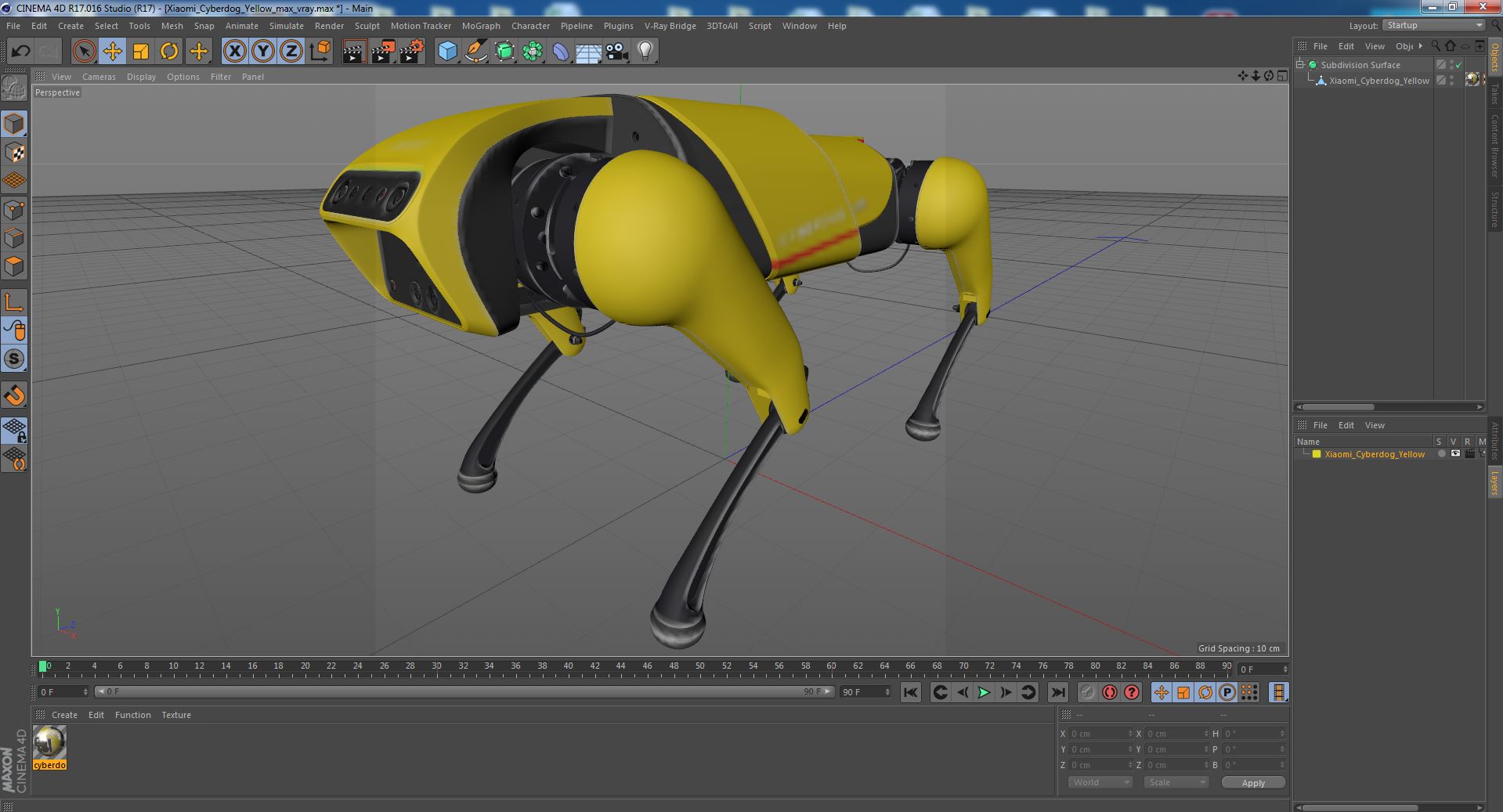Toggle layer visibility for Xiaomi_Cyberdog_Yellow
This screenshot has width=1503, height=812.
tap(1455, 454)
